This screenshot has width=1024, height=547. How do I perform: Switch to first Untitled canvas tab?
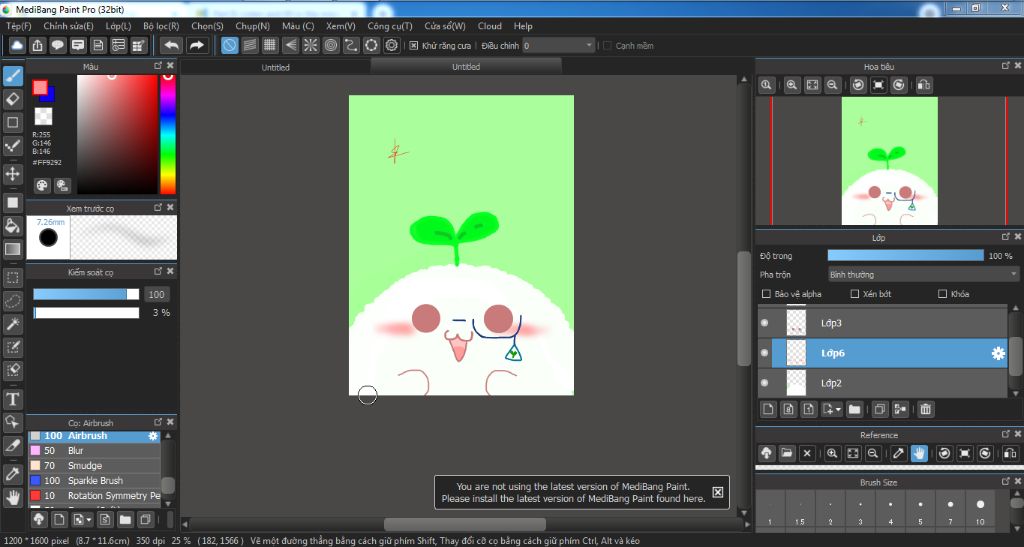pyautogui.click(x=276, y=67)
